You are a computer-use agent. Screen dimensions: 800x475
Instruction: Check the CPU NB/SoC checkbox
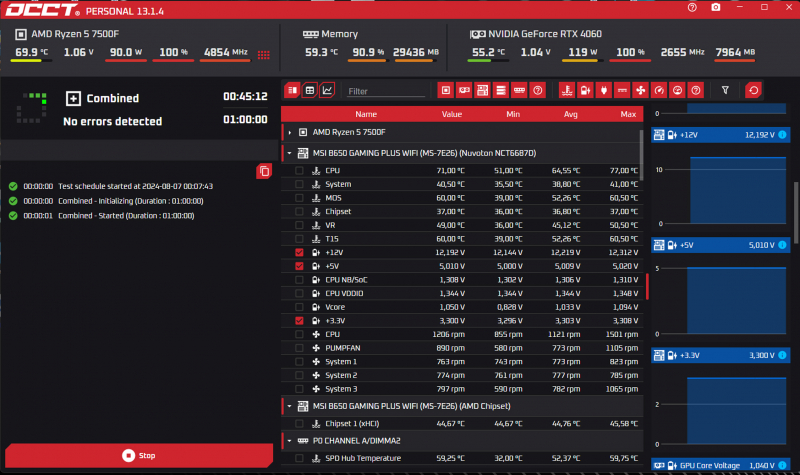click(299, 280)
